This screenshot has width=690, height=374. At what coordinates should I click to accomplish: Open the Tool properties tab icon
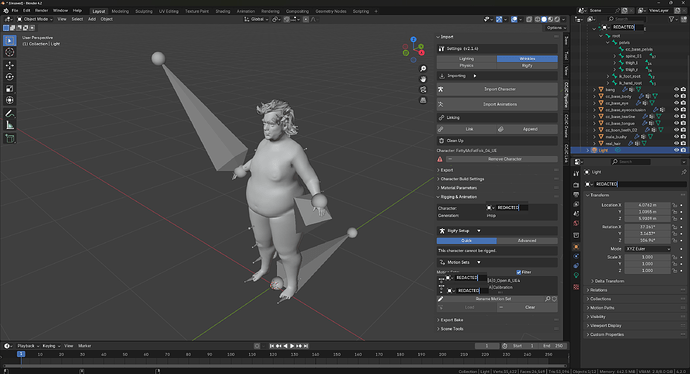pyautogui.click(x=576, y=174)
